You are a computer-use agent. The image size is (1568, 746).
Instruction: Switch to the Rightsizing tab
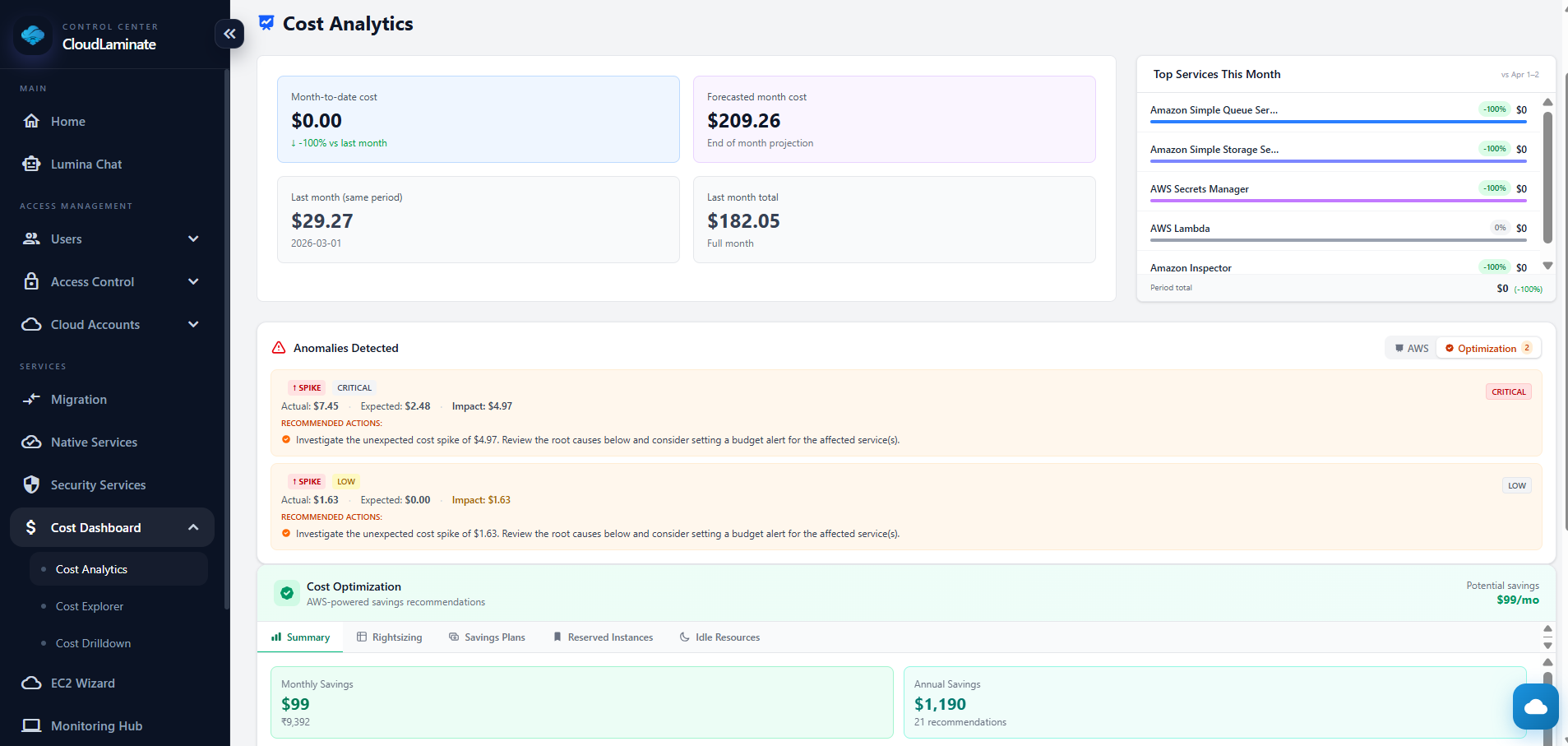click(x=390, y=637)
